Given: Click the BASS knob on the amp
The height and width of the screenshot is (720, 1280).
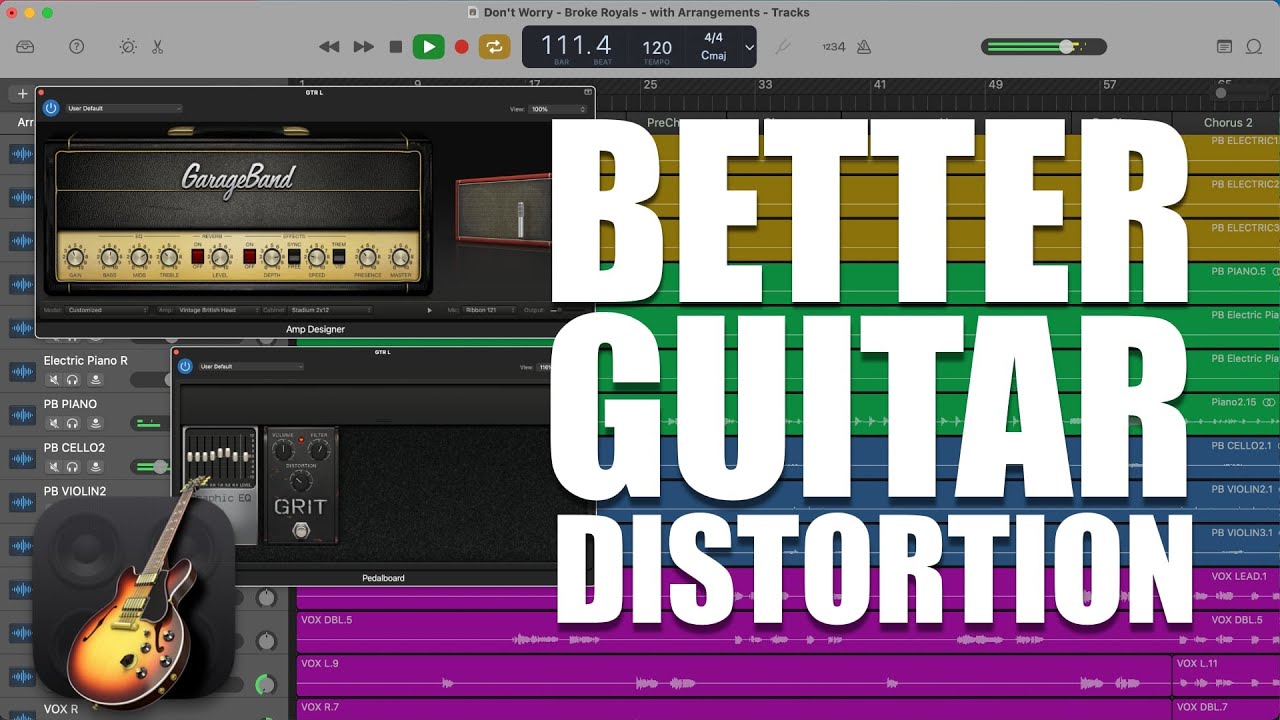Looking at the screenshot, I should (108, 257).
